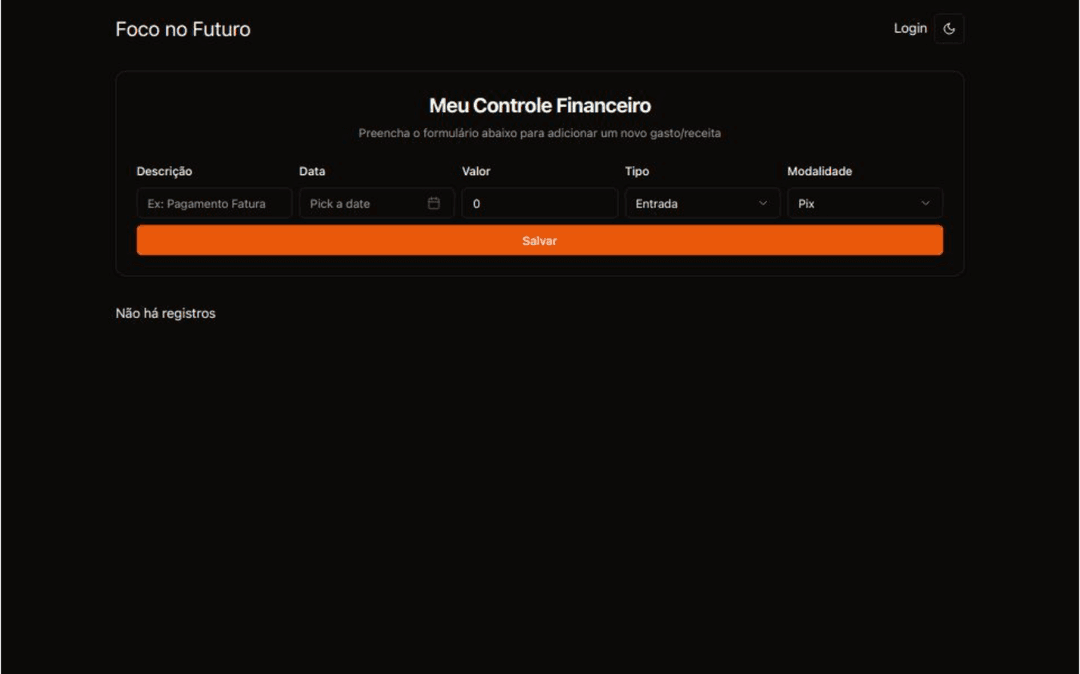Click the calendar icon in the Data field
Viewport: 1080px width, 674px height.
point(434,203)
